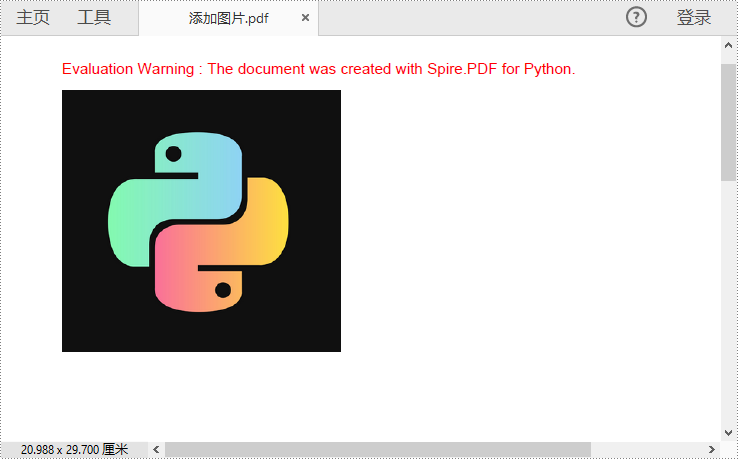
Task: Click the vertical scrollbar up arrow
Action: (x=728, y=45)
